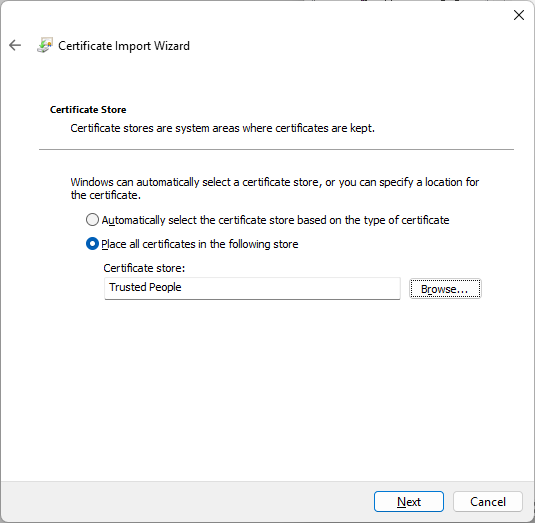Cancel the certificate import
The height and width of the screenshot is (523, 535).
point(488,502)
